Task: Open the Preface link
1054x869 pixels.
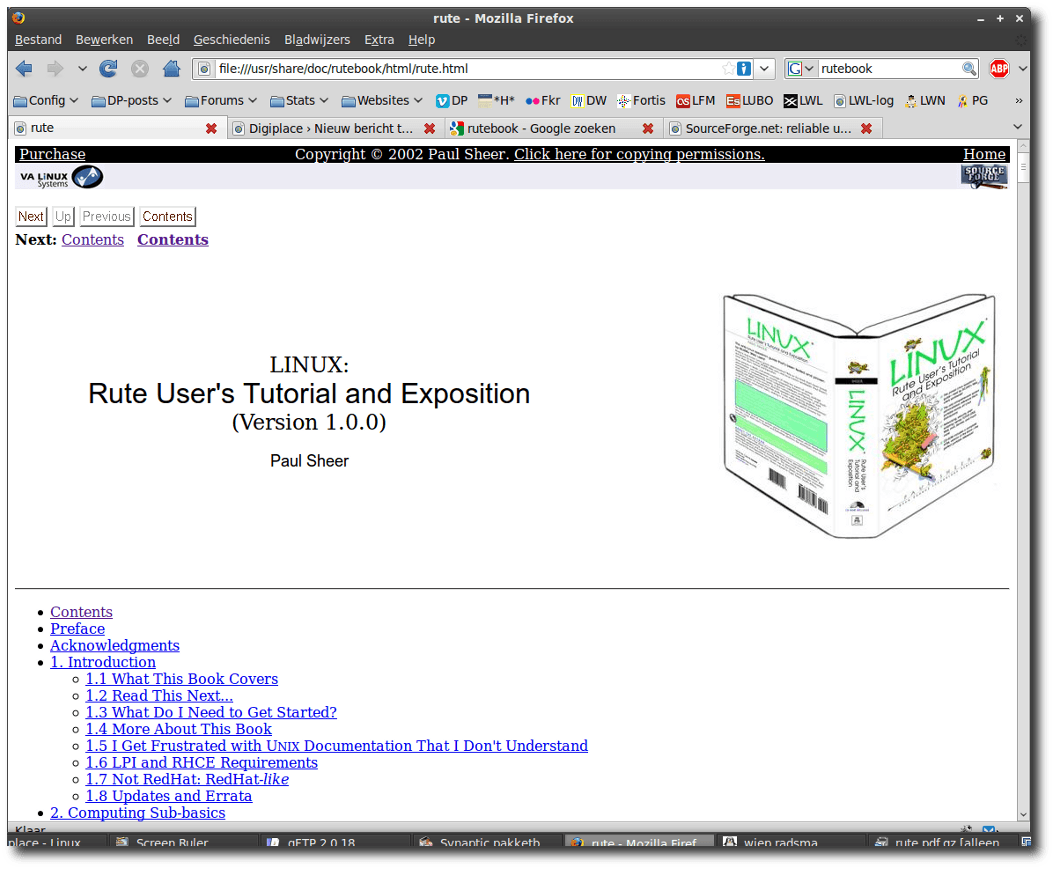Action: coord(77,629)
